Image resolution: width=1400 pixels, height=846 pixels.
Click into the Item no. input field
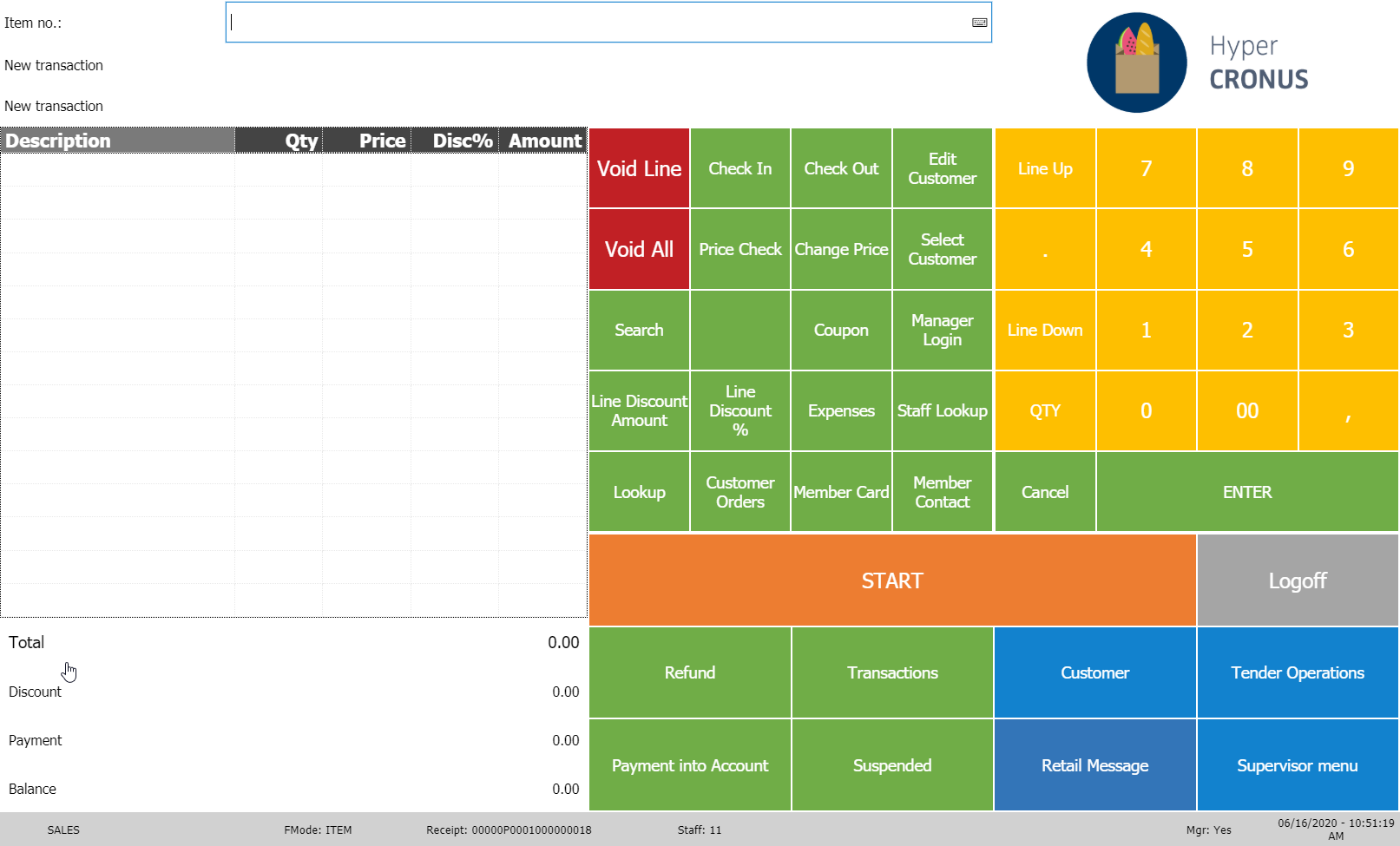(599, 23)
